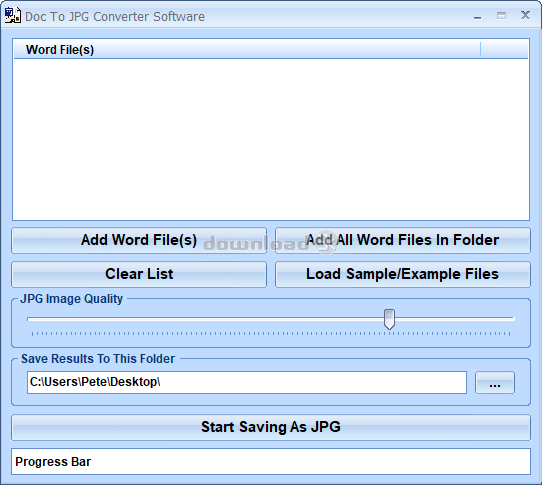The width and height of the screenshot is (542, 485).
Task: Click the Word File(s) column header
Action: (x=247, y=50)
